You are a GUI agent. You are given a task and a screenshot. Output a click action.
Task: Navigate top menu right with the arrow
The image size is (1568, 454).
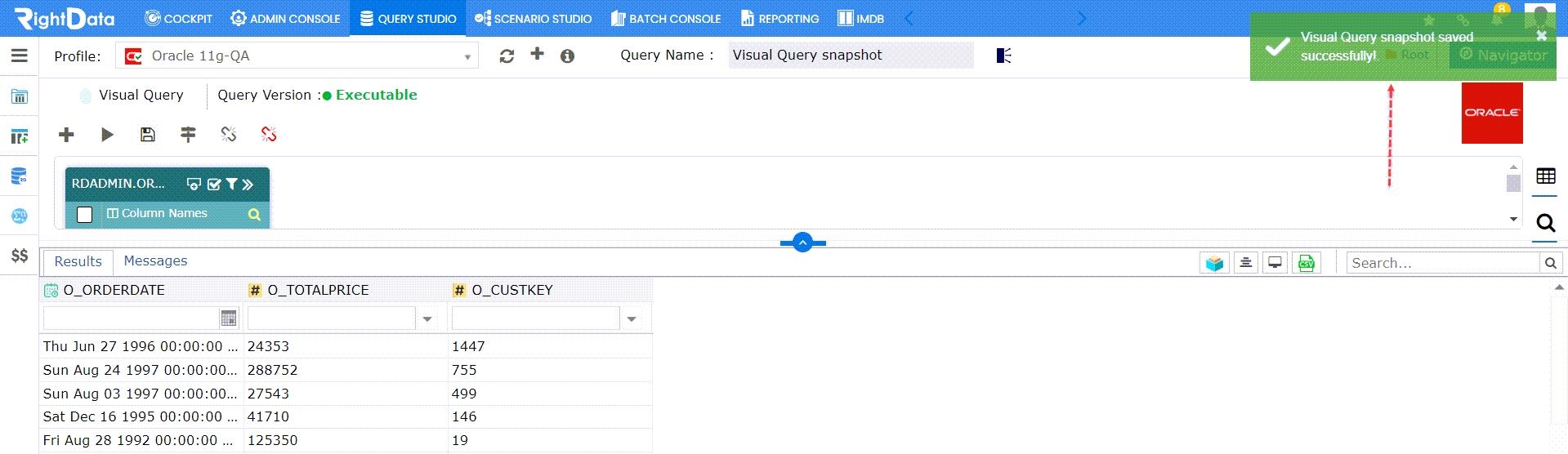click(x=1082, y=18)
